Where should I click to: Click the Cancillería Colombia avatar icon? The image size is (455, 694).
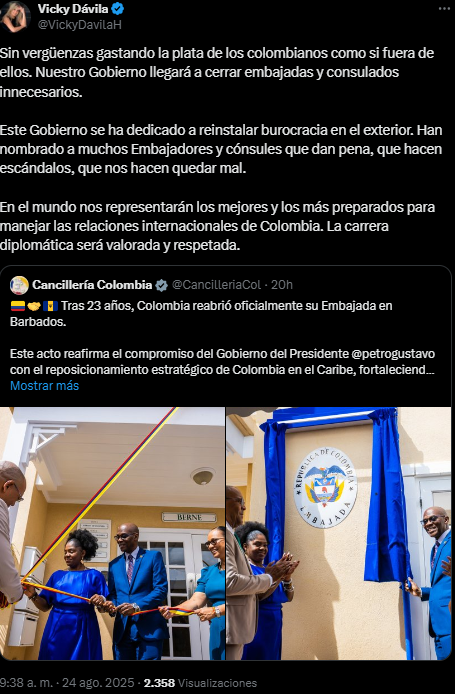19,285
